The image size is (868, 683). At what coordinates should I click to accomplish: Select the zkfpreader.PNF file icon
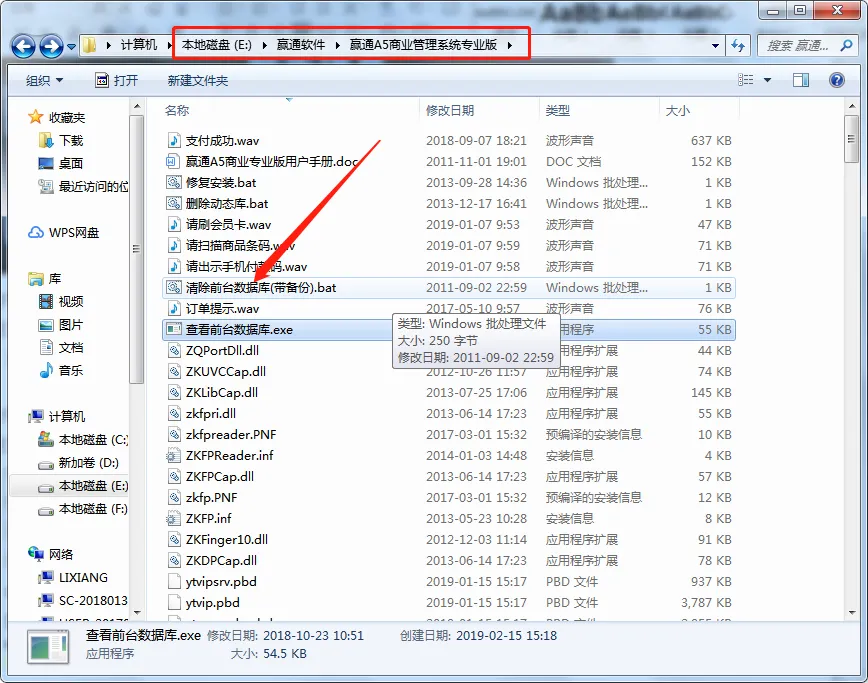(174, 434)
